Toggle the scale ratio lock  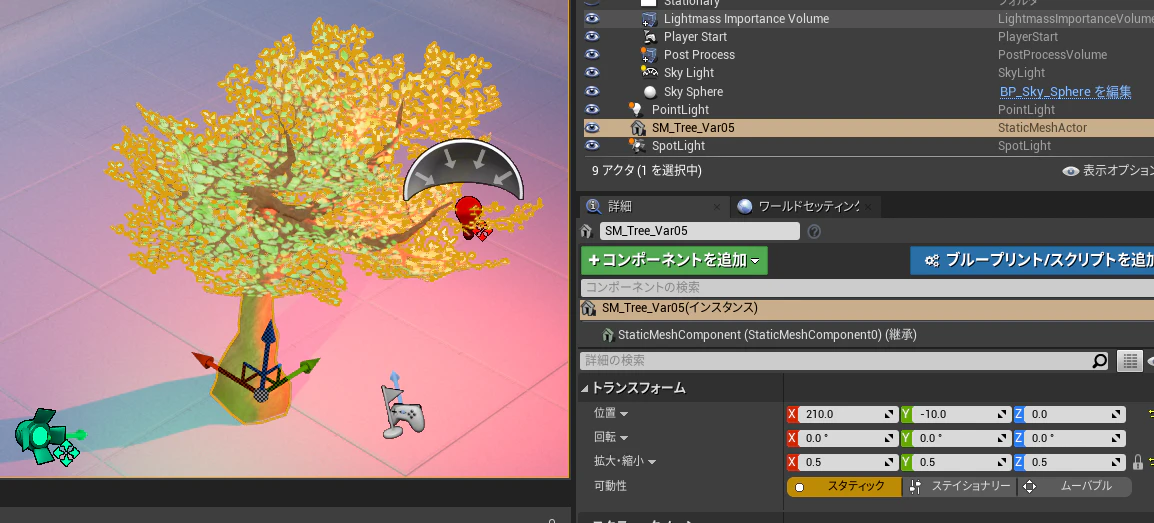pos(1138,463)
